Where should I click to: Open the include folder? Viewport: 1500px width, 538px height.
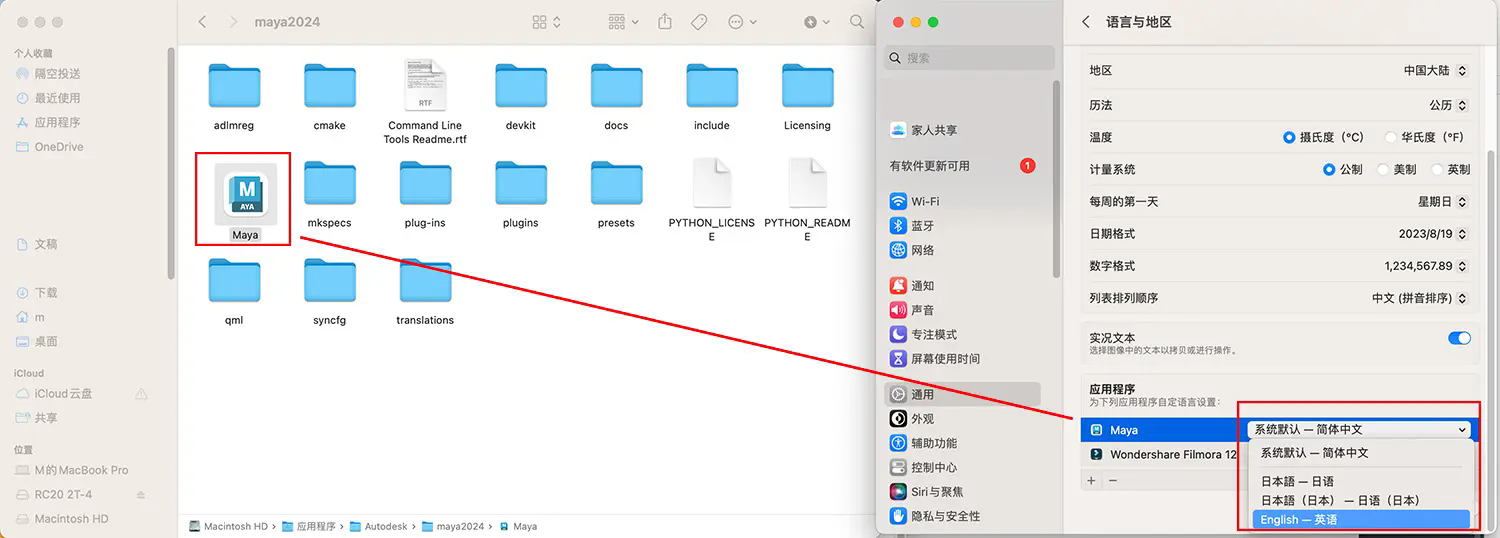click(x=712, y=87)
